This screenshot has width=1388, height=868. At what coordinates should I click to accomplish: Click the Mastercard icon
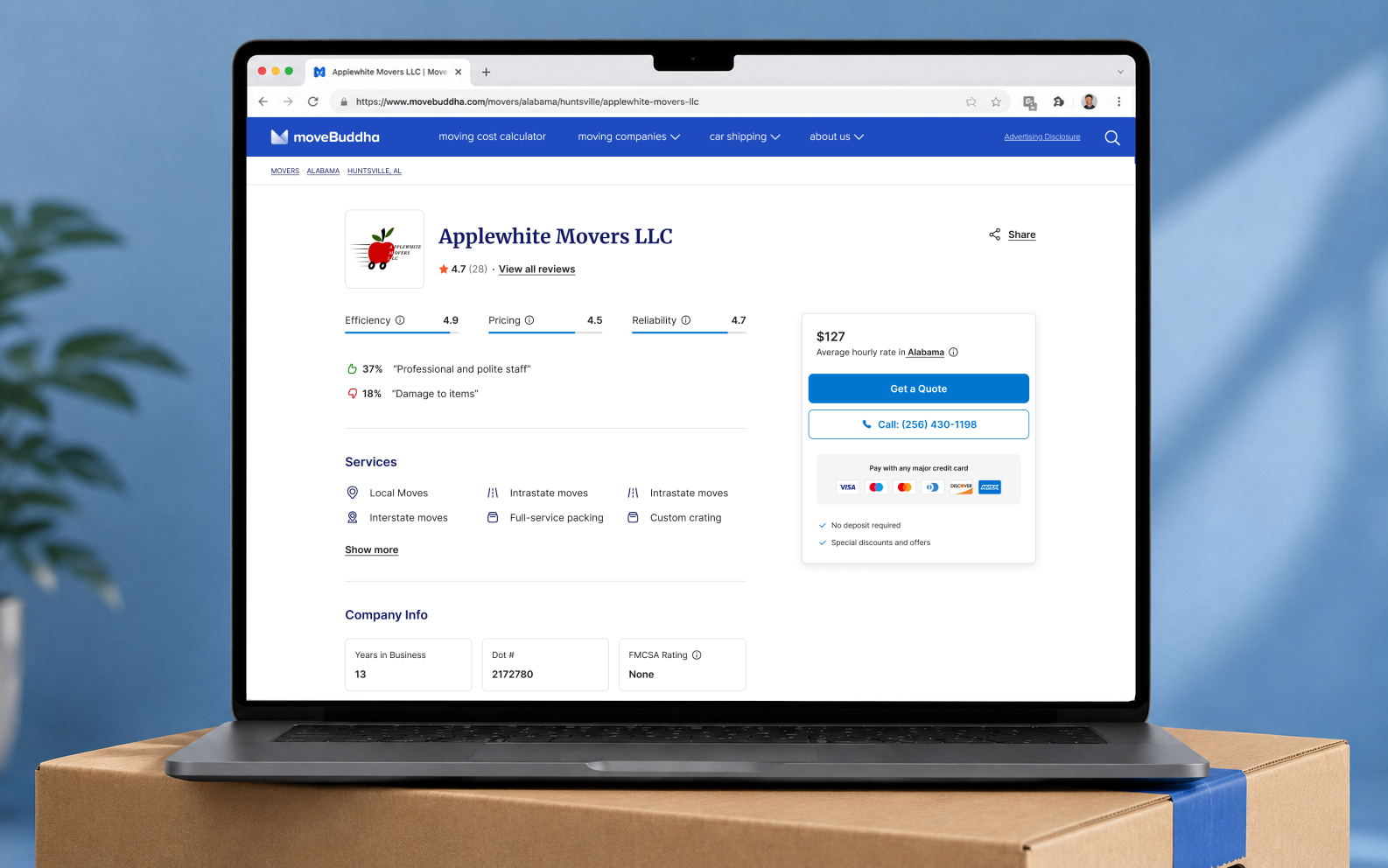pyautogui.click(x=905, y=487)
